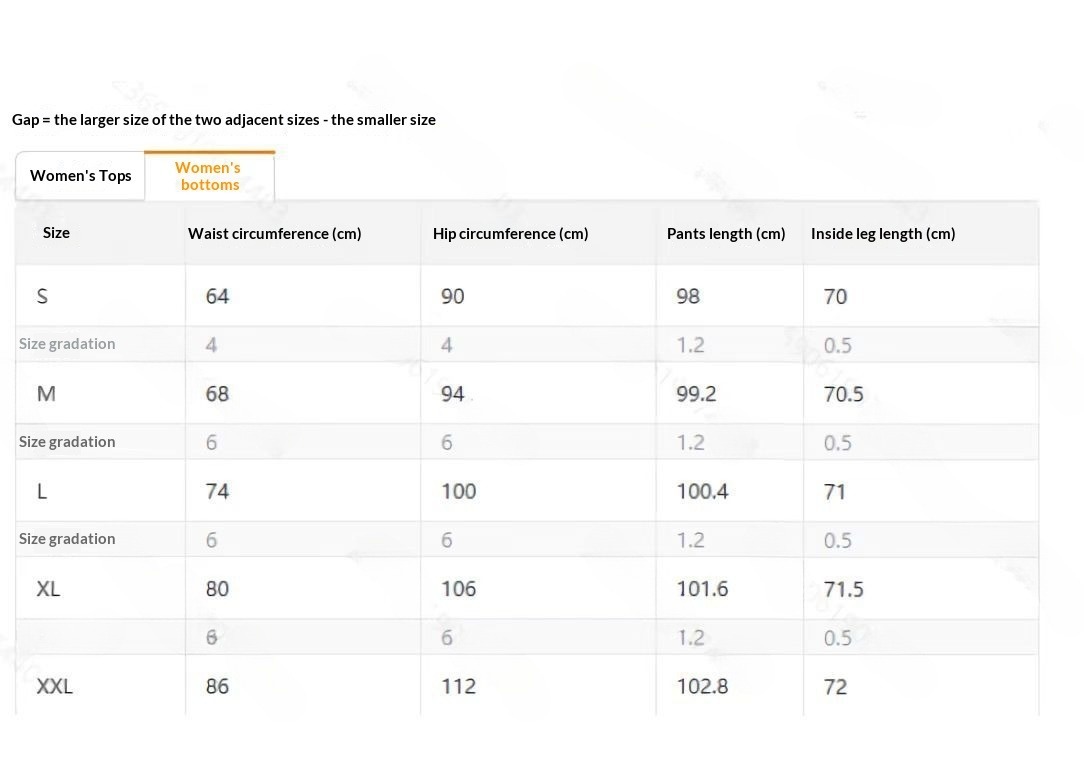
Task: Select the Pants length (cm) column header
Action: pyautogui.click(x=726, y=233)
